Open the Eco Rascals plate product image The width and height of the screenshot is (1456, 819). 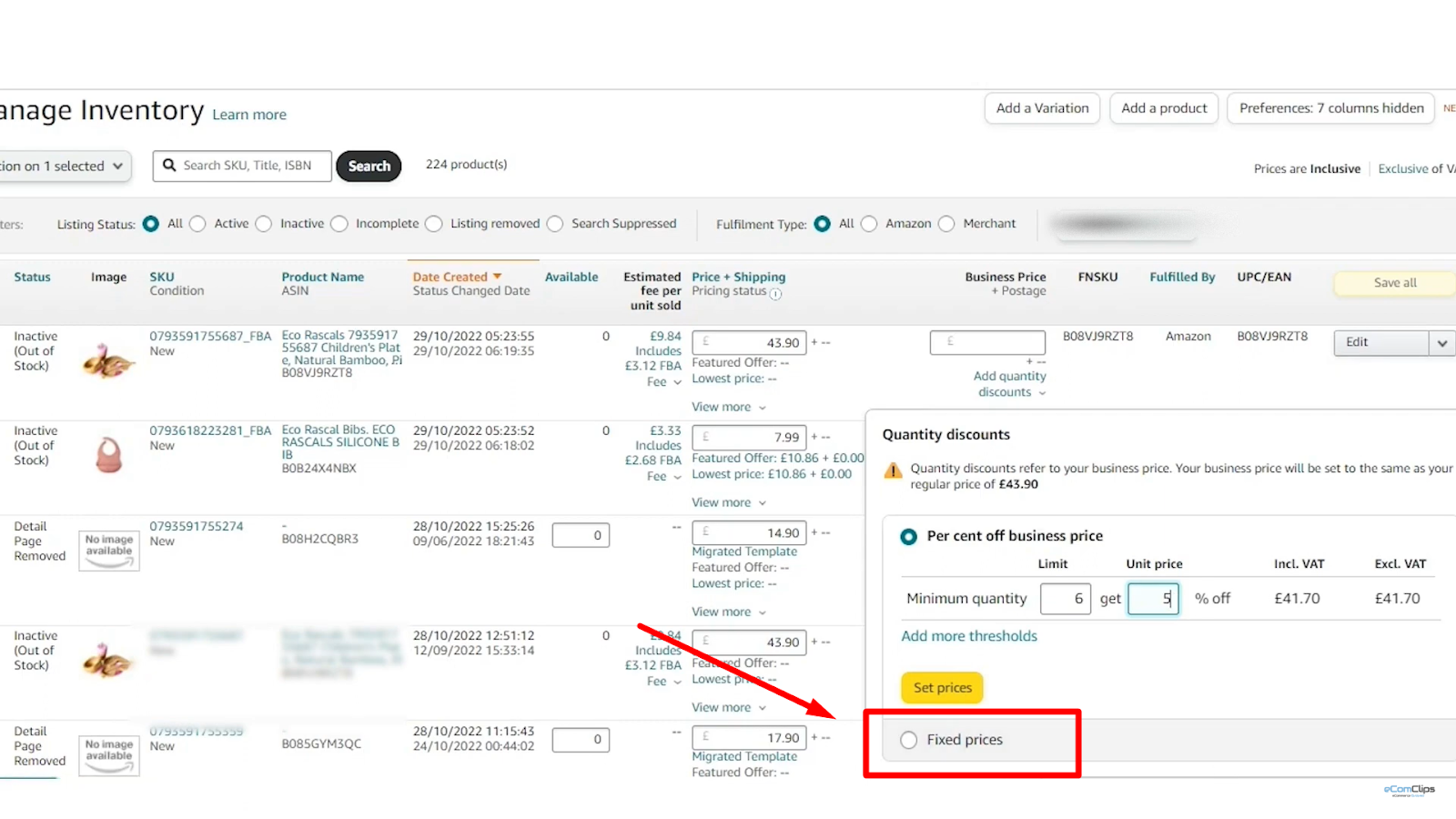tap(108, 361)
